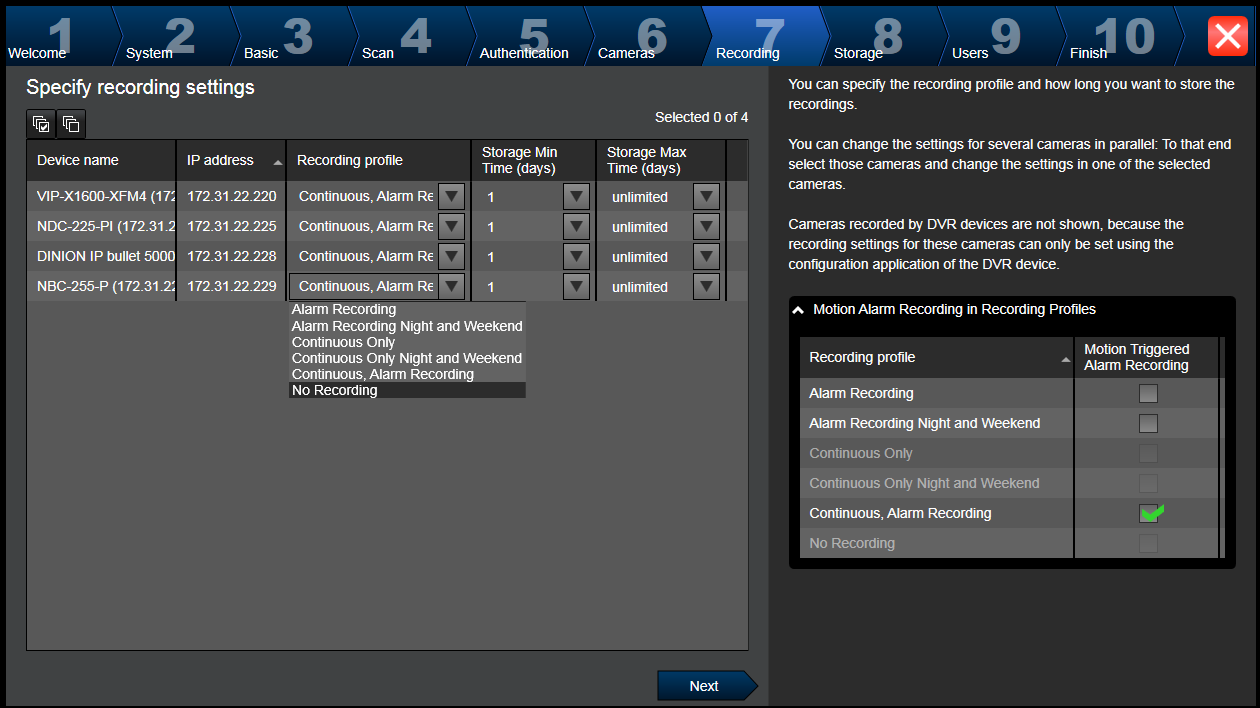Choose Continuous Only Night and Weekend list option
Image resolution: width=1260 pixels, height=708 pixels.
407,358
